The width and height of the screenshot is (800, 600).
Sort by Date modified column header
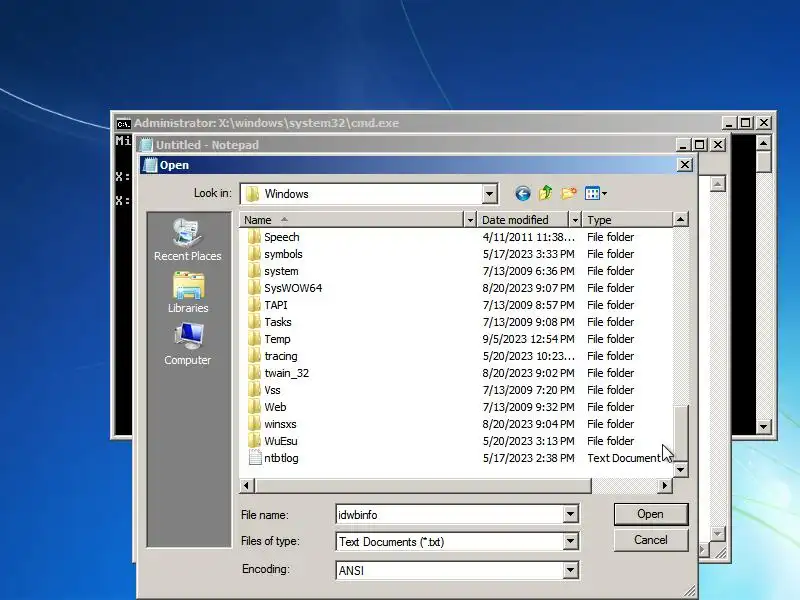[x=523, y=220]
